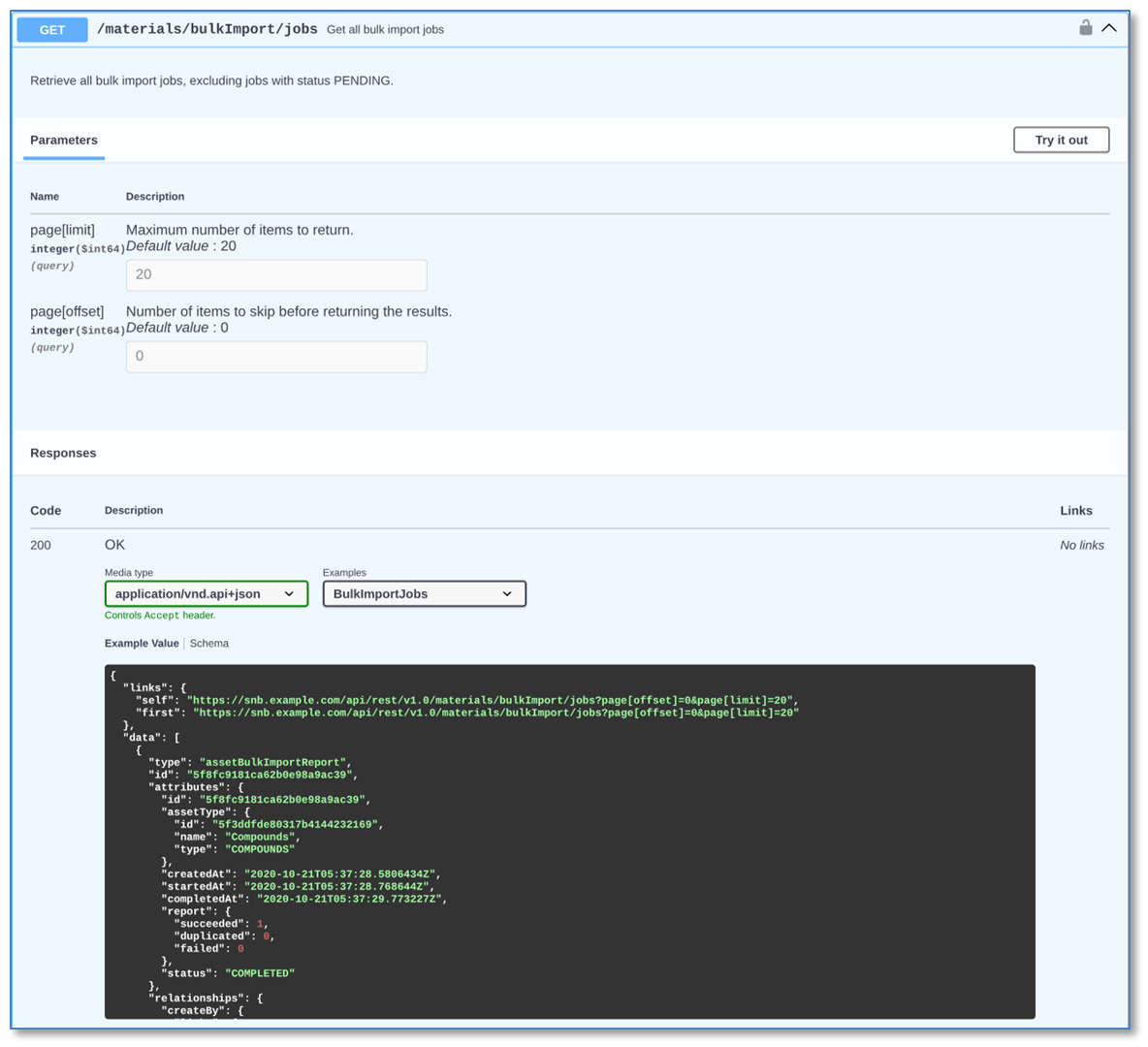1148x1047 pixels.
Task: Click the assetType id value "5f3ddfde80317b4144232169"
Action: pos(295,824)
